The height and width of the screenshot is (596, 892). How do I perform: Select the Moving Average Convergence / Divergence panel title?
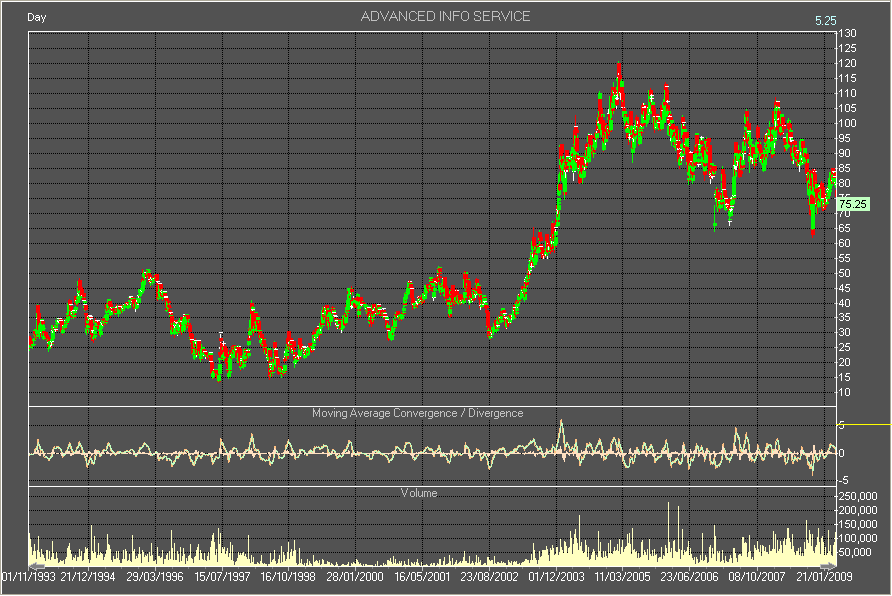[x=418, y=413]
